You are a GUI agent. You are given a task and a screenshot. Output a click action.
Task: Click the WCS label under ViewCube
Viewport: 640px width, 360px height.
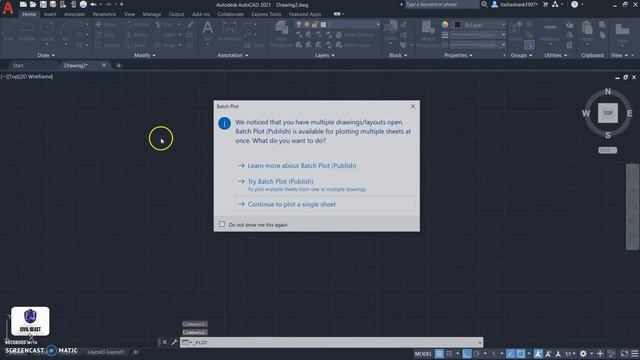pos(608,150)
